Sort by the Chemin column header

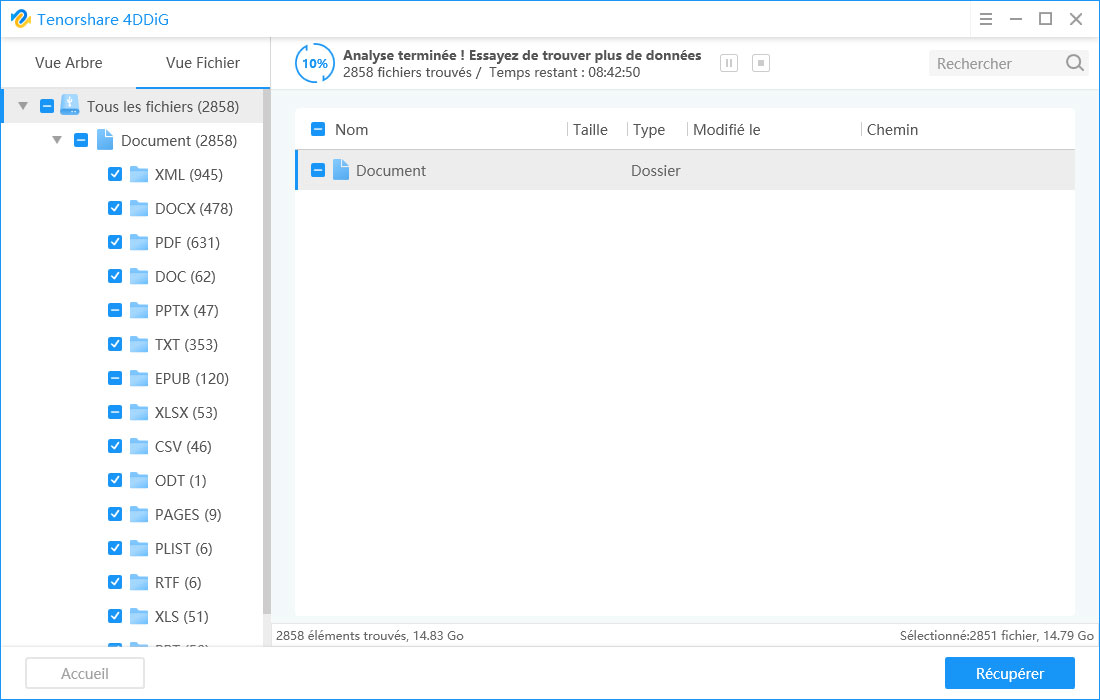[x=892, y=130]
